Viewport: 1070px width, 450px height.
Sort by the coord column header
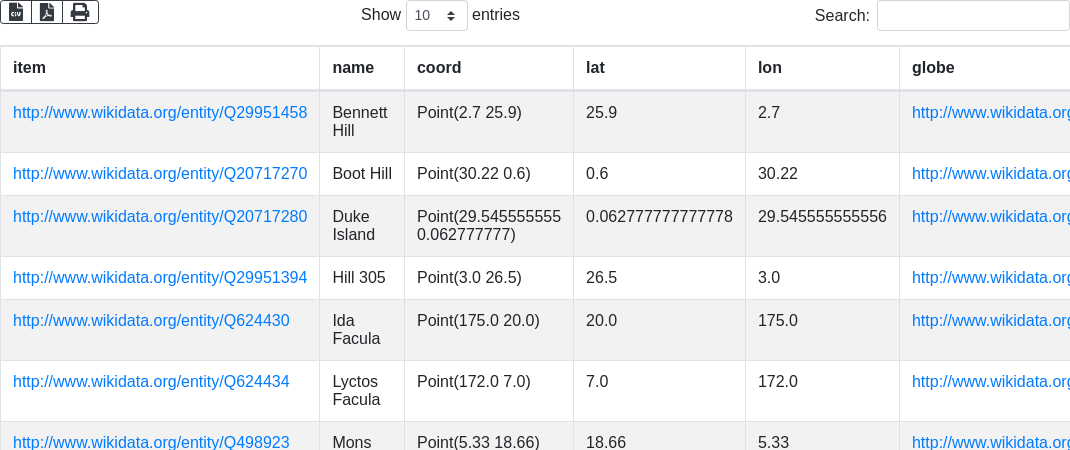439,68
